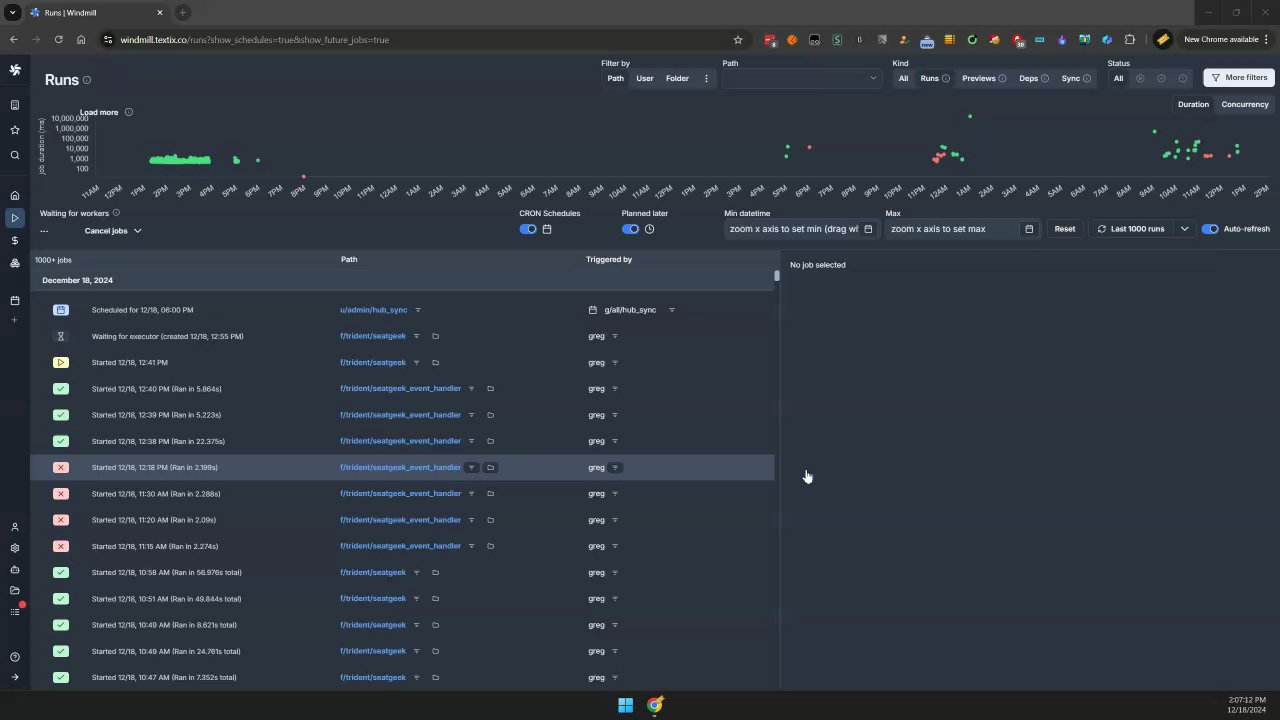Open the user profile icon in the sidebar
This screenshot has width=1280, height=720.
(15, 527)
